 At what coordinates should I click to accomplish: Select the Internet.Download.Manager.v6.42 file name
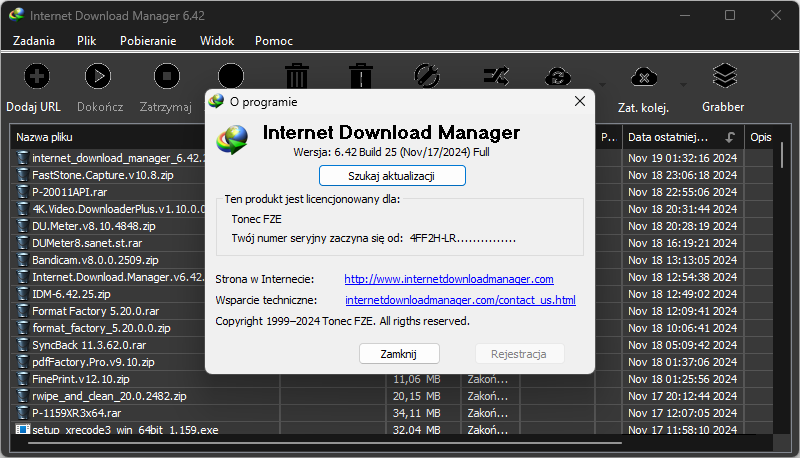click(x=118, y=277)
